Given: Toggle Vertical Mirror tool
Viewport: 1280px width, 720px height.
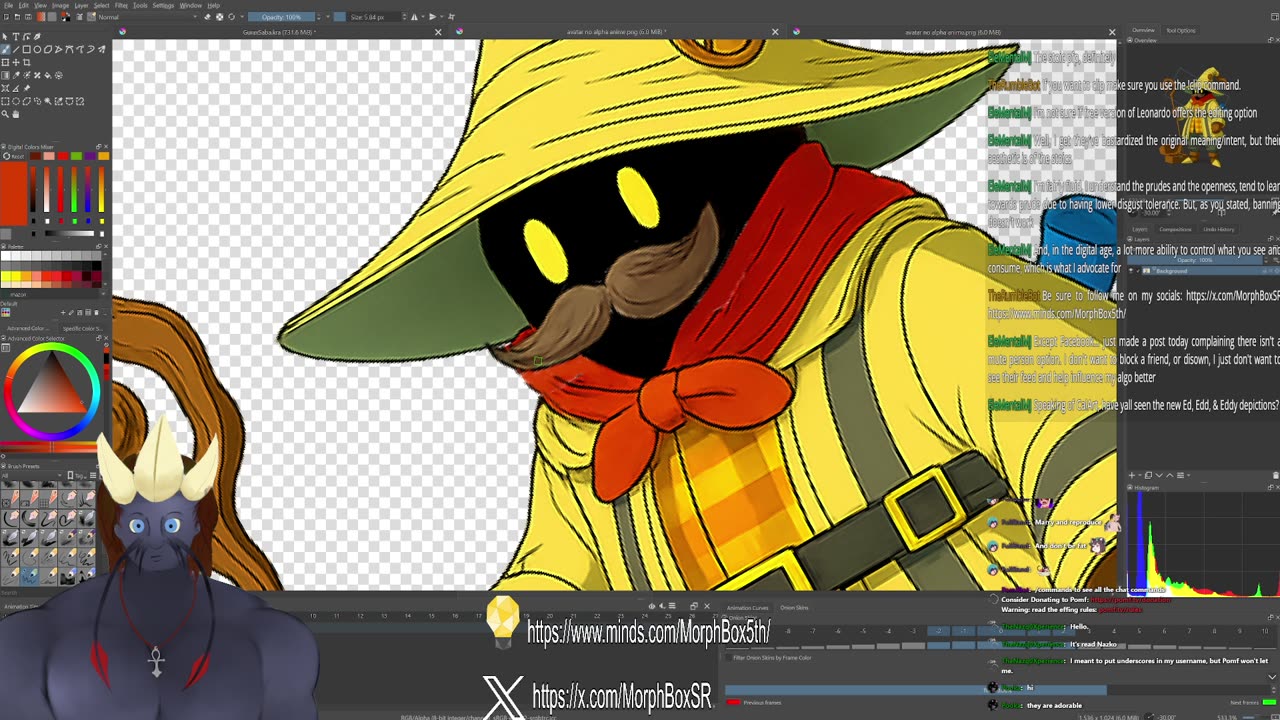Looking at the screenshot, I should tap(432, 17).
